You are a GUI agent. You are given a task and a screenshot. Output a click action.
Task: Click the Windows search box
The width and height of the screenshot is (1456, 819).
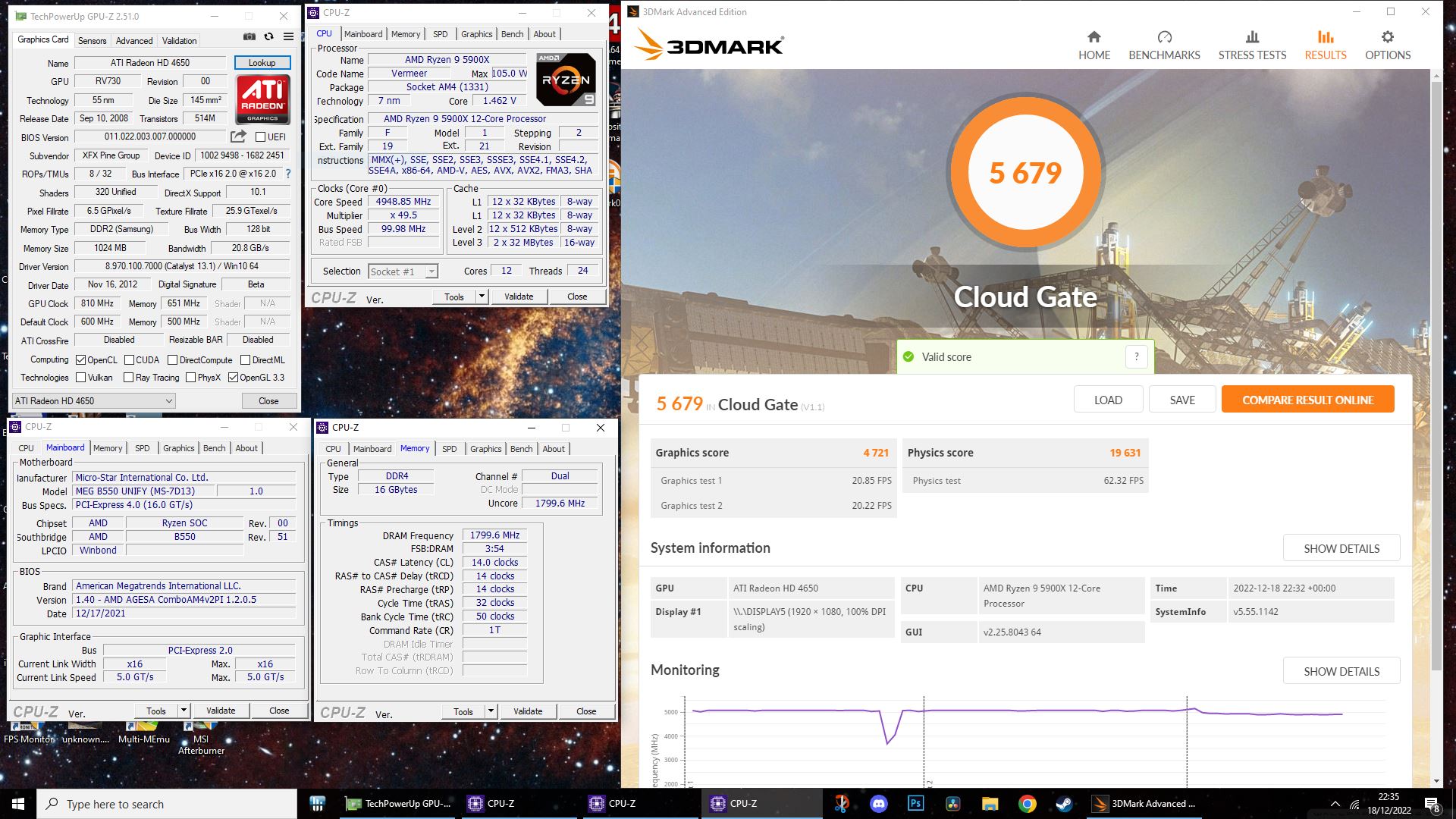pos(167,804)
